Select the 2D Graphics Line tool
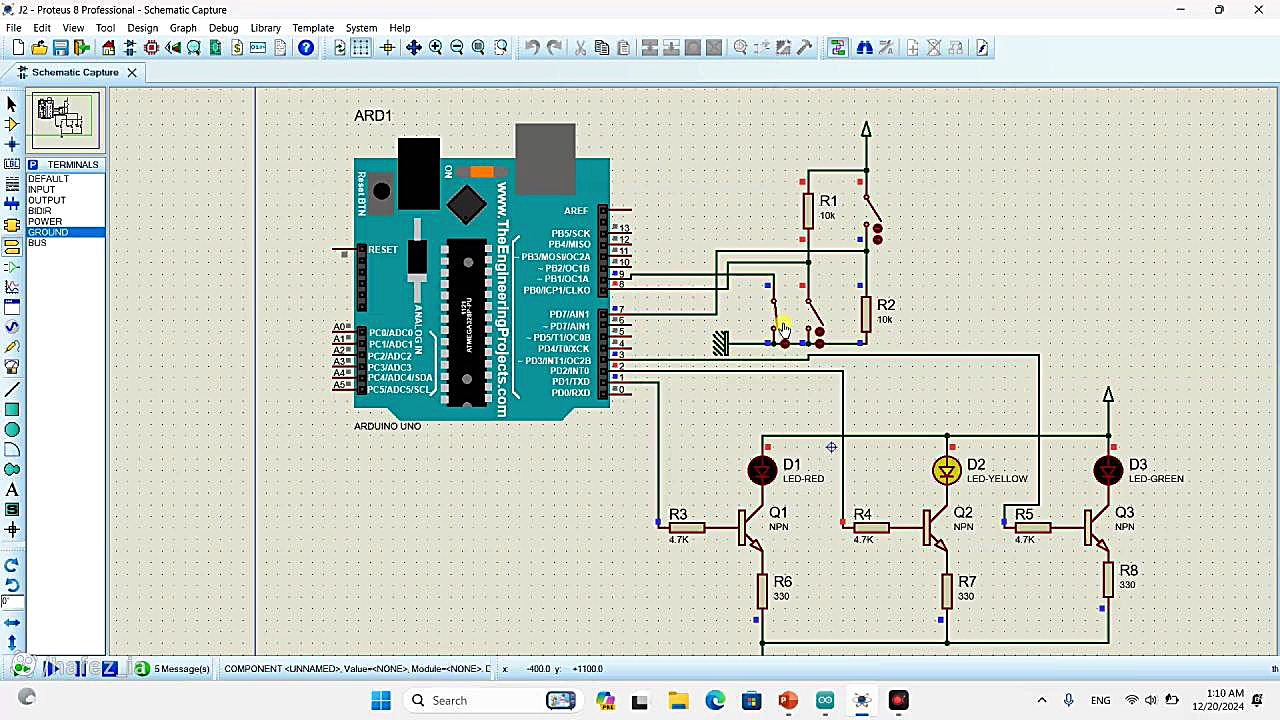 tap(12, 389)
